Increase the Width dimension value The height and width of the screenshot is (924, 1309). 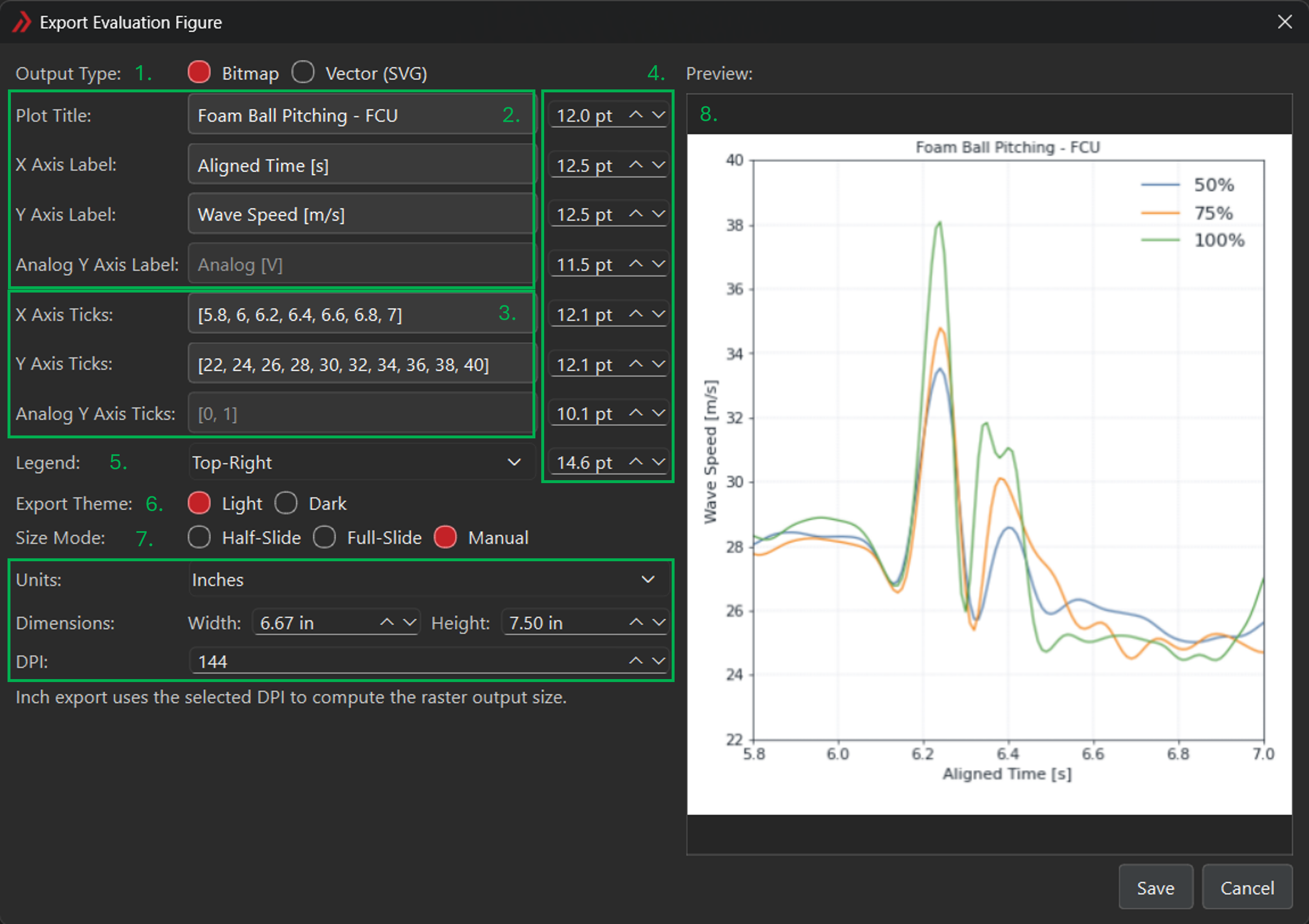click(387, 622)
